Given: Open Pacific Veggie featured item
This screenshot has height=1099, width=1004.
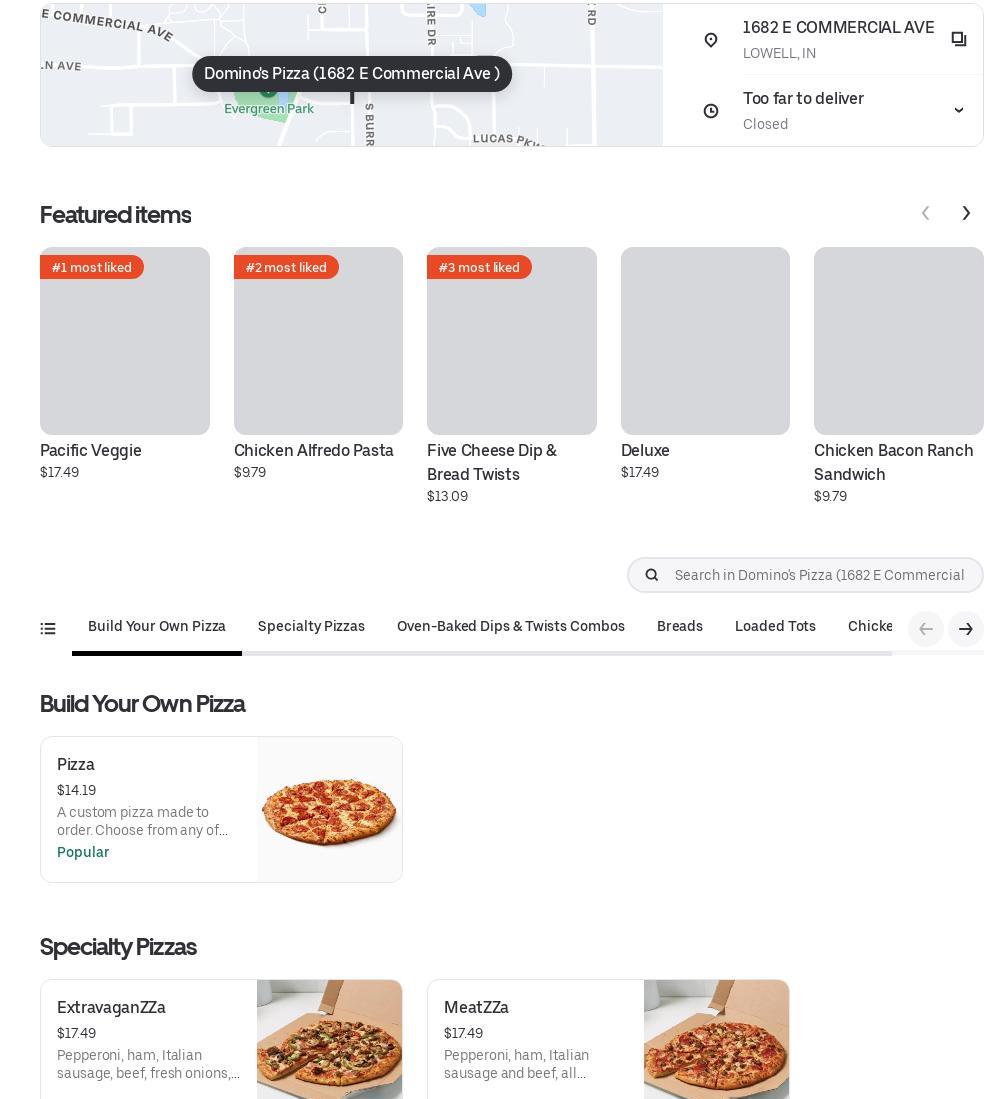Looking at the screenshot, I should [x=125, y=342].
